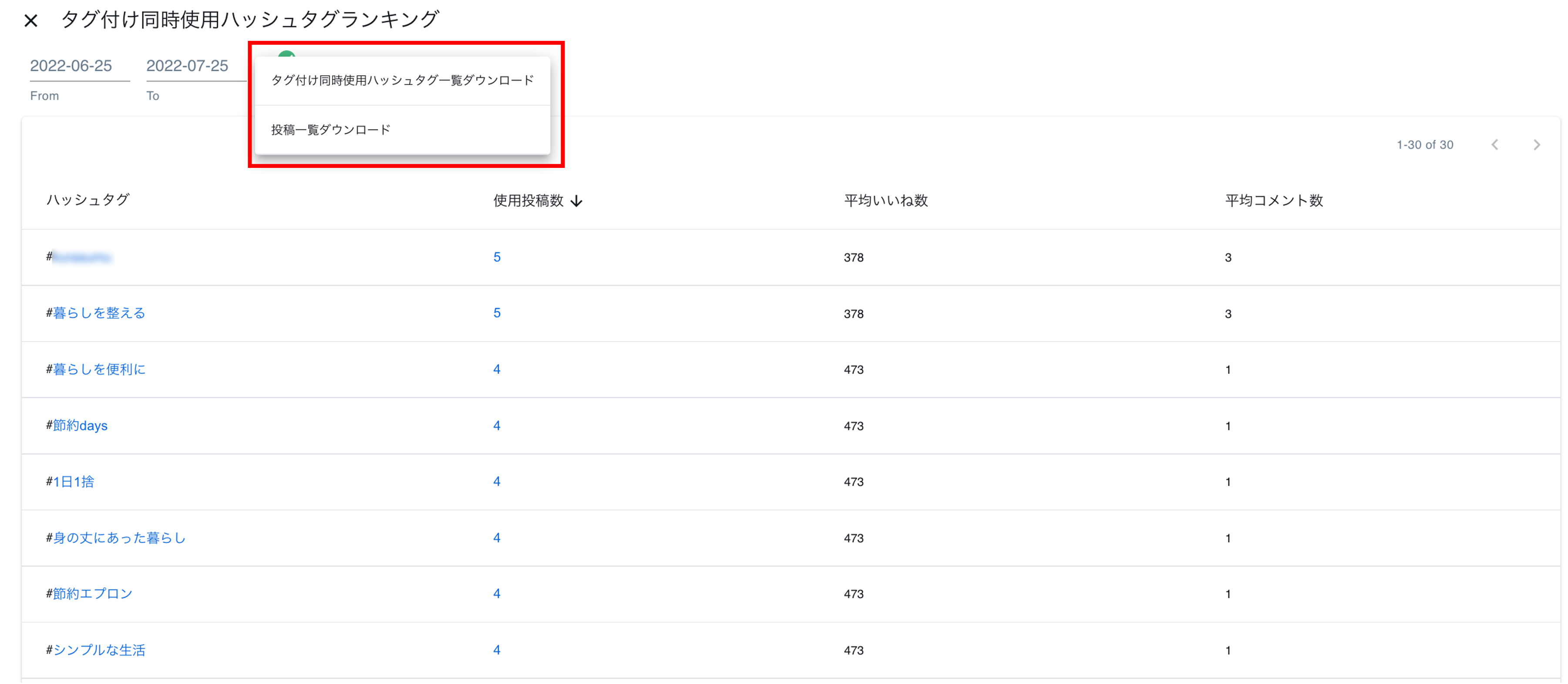
Task: Open hashtag link #暮らしを便利に
Action: point(99,369)
